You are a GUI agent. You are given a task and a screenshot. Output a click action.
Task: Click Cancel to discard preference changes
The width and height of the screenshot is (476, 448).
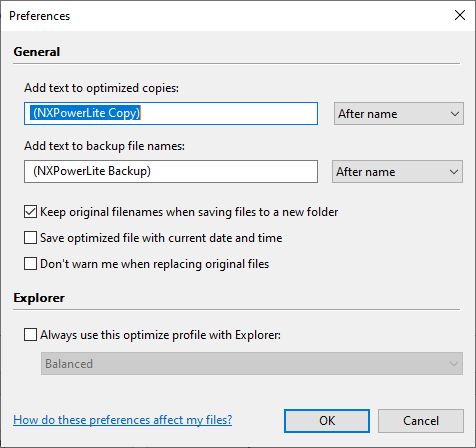point(421,421)
